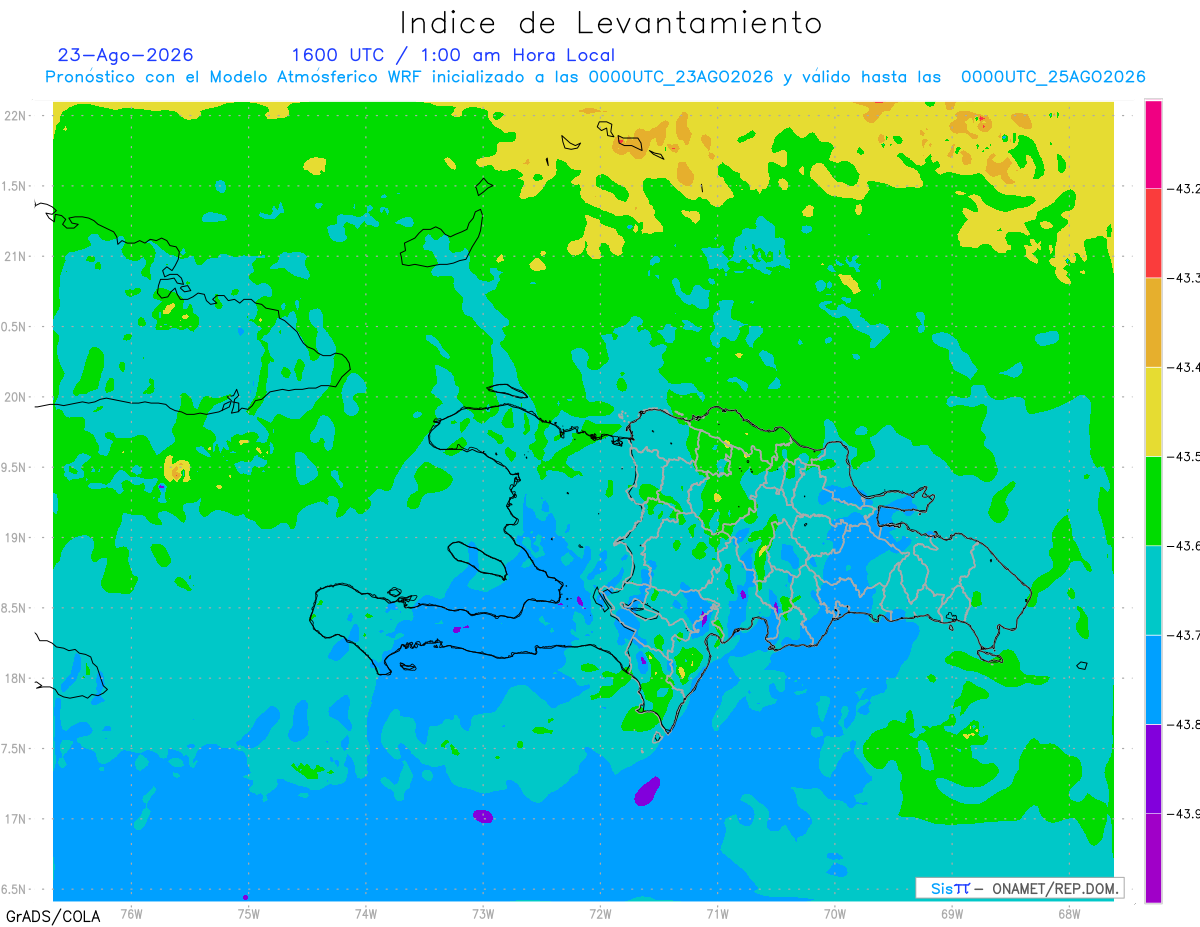Screen dimensions: 1200x927
Task: Click the legend value '-43.2'
Action: 1184,189
